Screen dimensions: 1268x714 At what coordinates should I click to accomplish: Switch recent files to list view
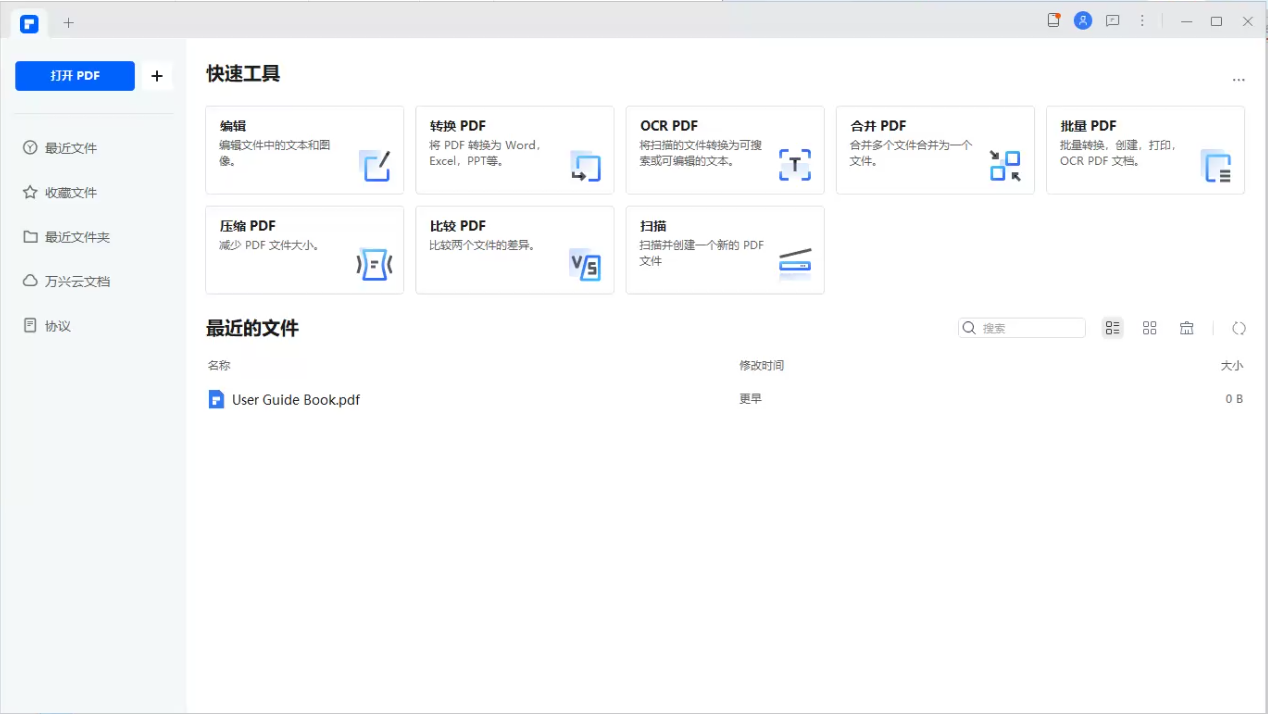coord(1112,327)
